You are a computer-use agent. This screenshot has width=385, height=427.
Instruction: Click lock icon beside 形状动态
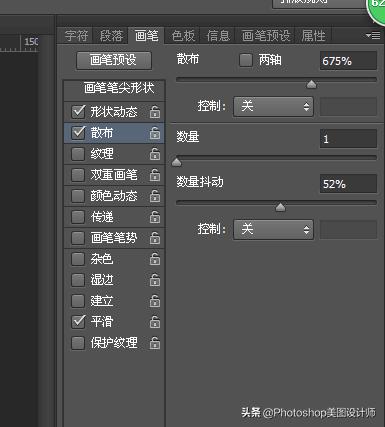(155, 112)
